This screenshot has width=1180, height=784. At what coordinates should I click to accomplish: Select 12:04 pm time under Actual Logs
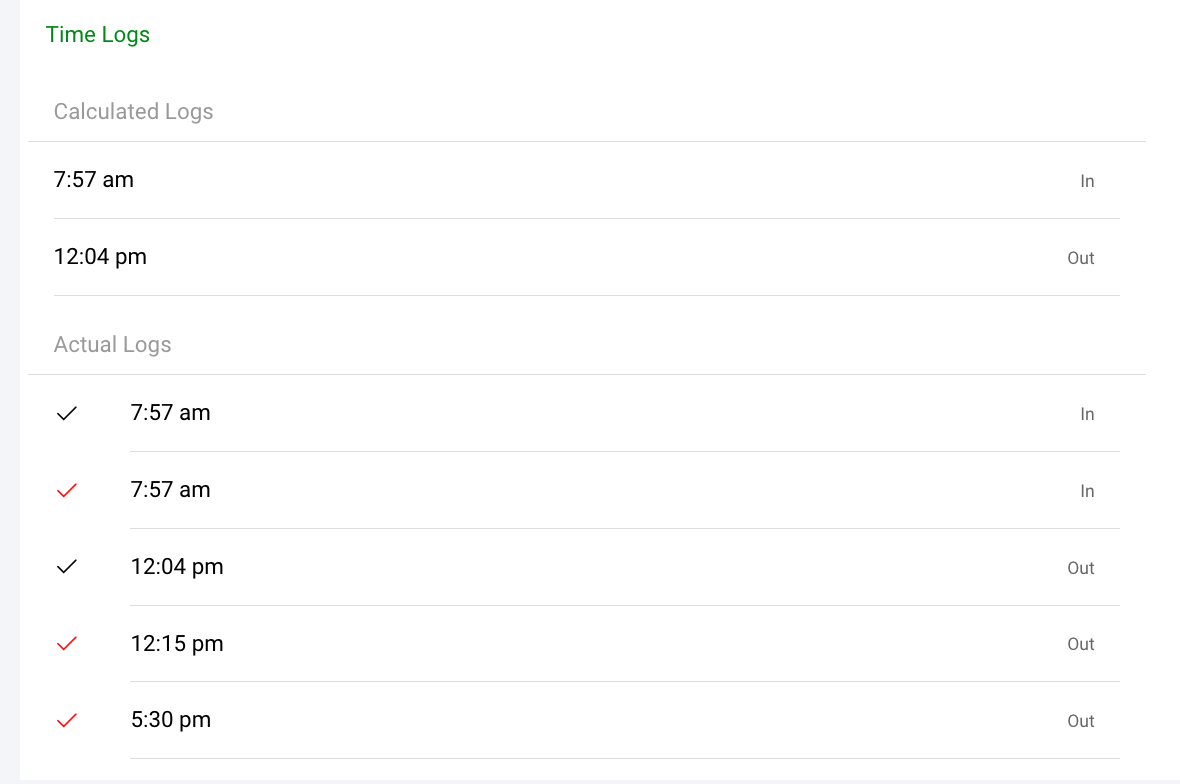[x=177, y=567]
